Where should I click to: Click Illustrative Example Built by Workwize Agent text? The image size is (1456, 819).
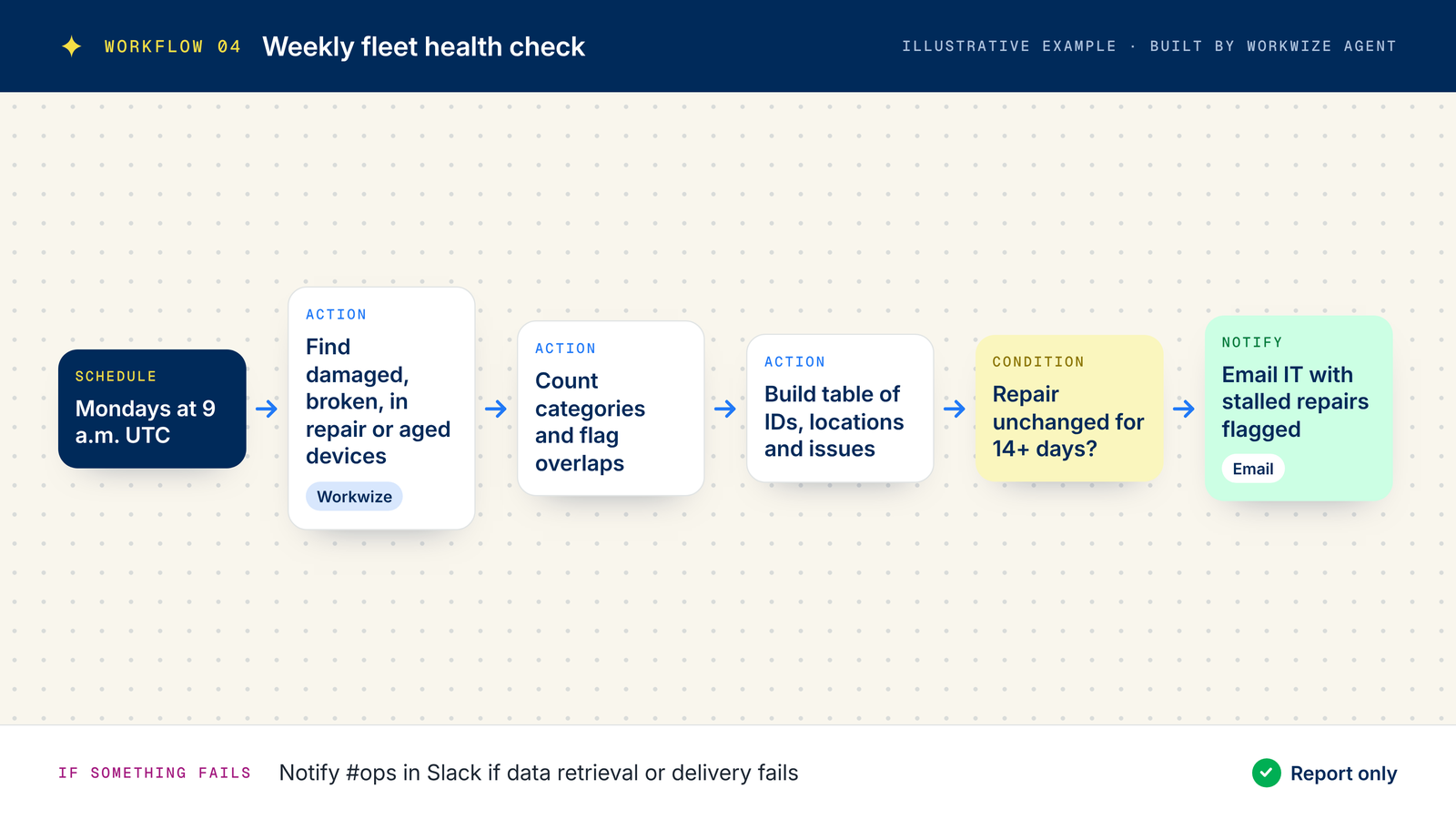coord(1148,46)
